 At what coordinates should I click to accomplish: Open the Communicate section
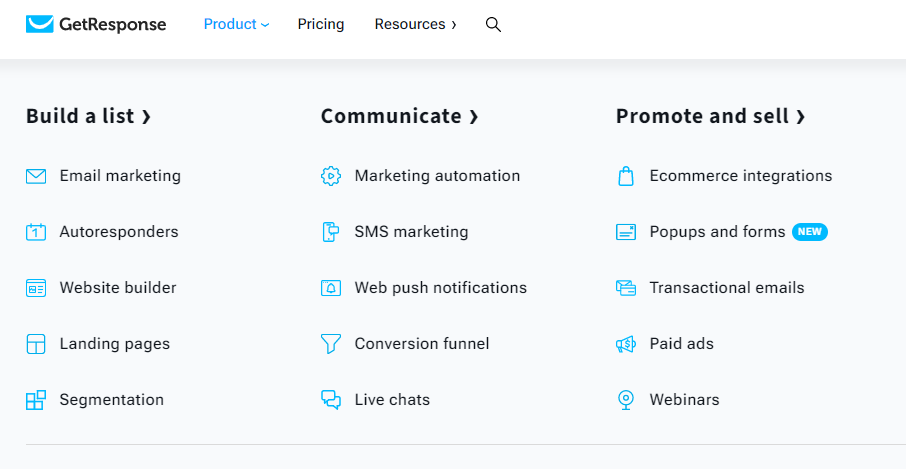pos(400,116)
